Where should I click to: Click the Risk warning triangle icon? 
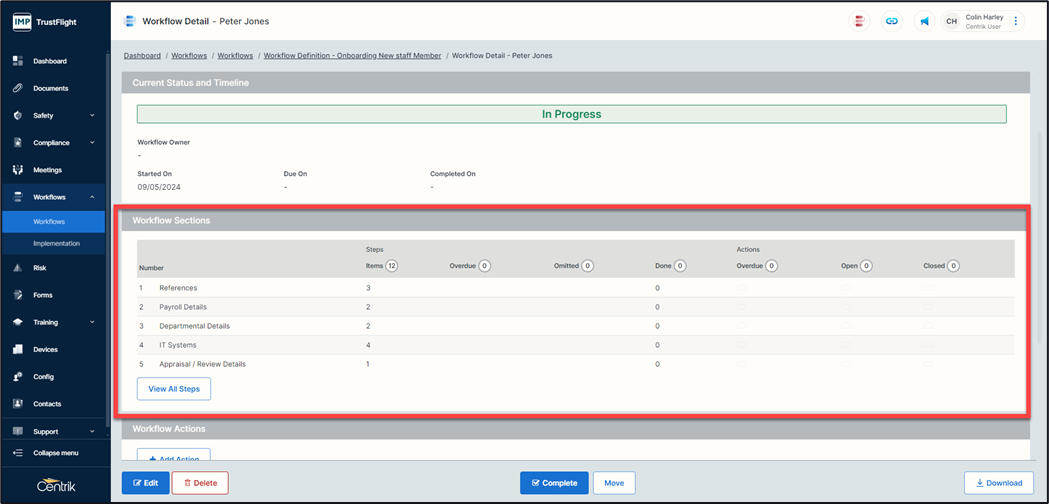click(x=18, y=268)
